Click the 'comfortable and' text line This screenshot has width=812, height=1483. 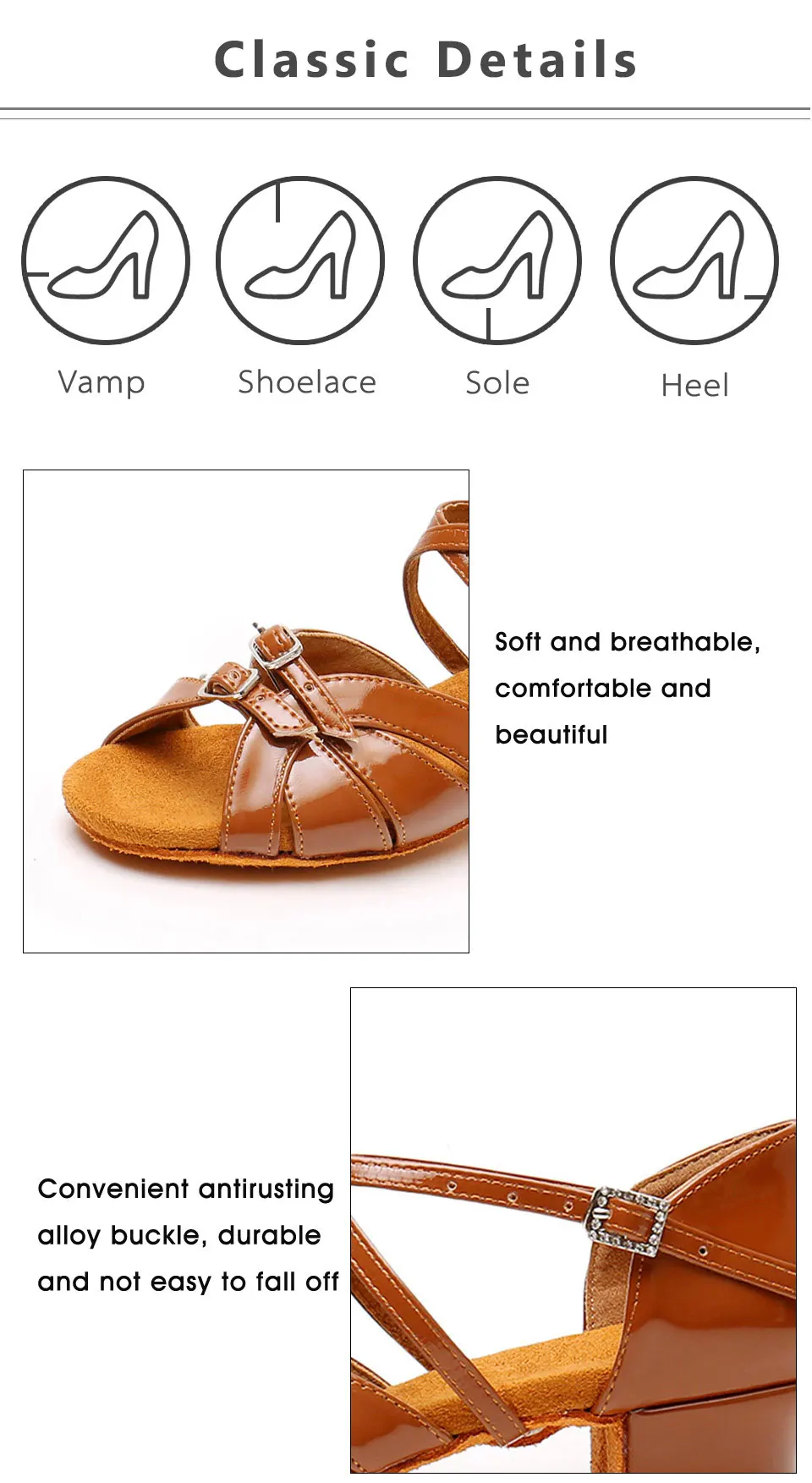coord(603,689)
